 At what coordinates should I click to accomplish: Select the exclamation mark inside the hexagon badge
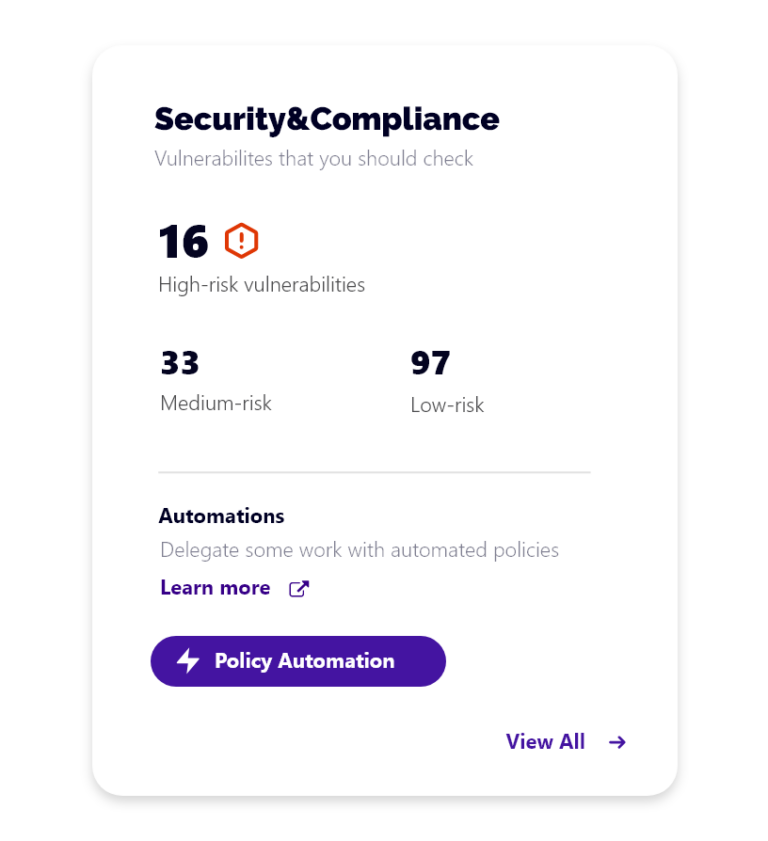(240, 240)
